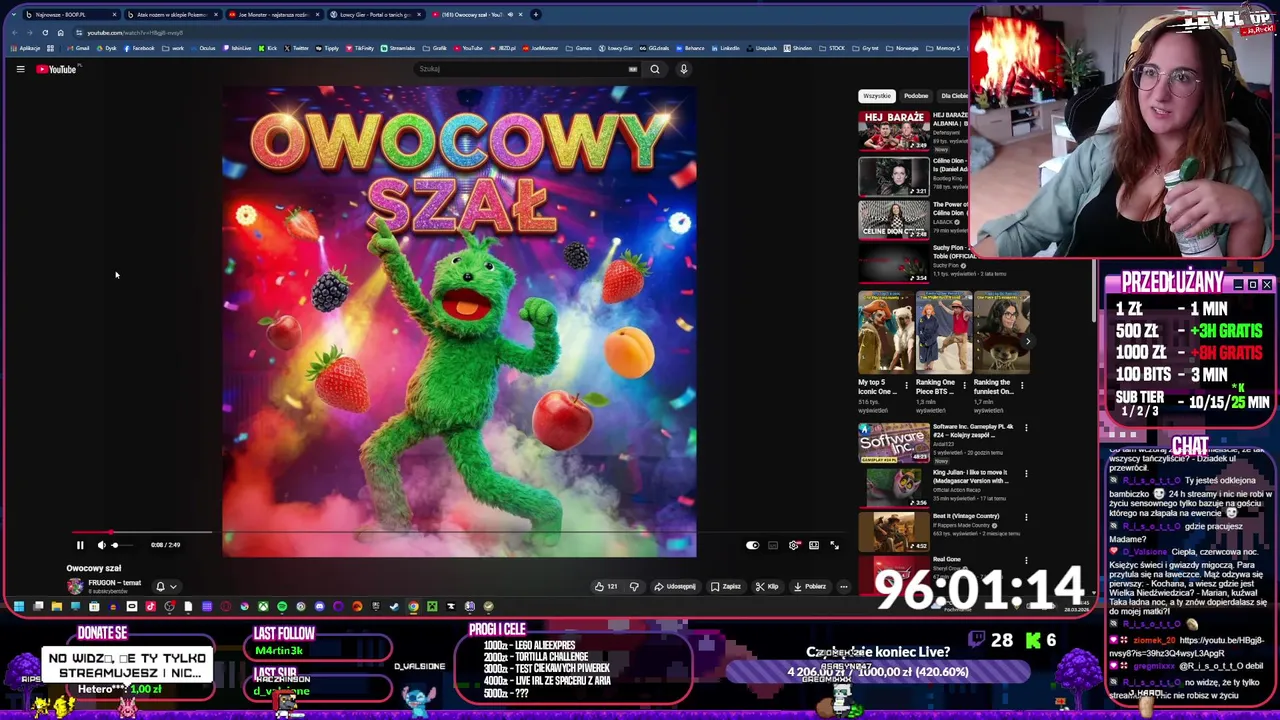
Task: Launch Spotify from the taskbar
Action: (282, 606)
